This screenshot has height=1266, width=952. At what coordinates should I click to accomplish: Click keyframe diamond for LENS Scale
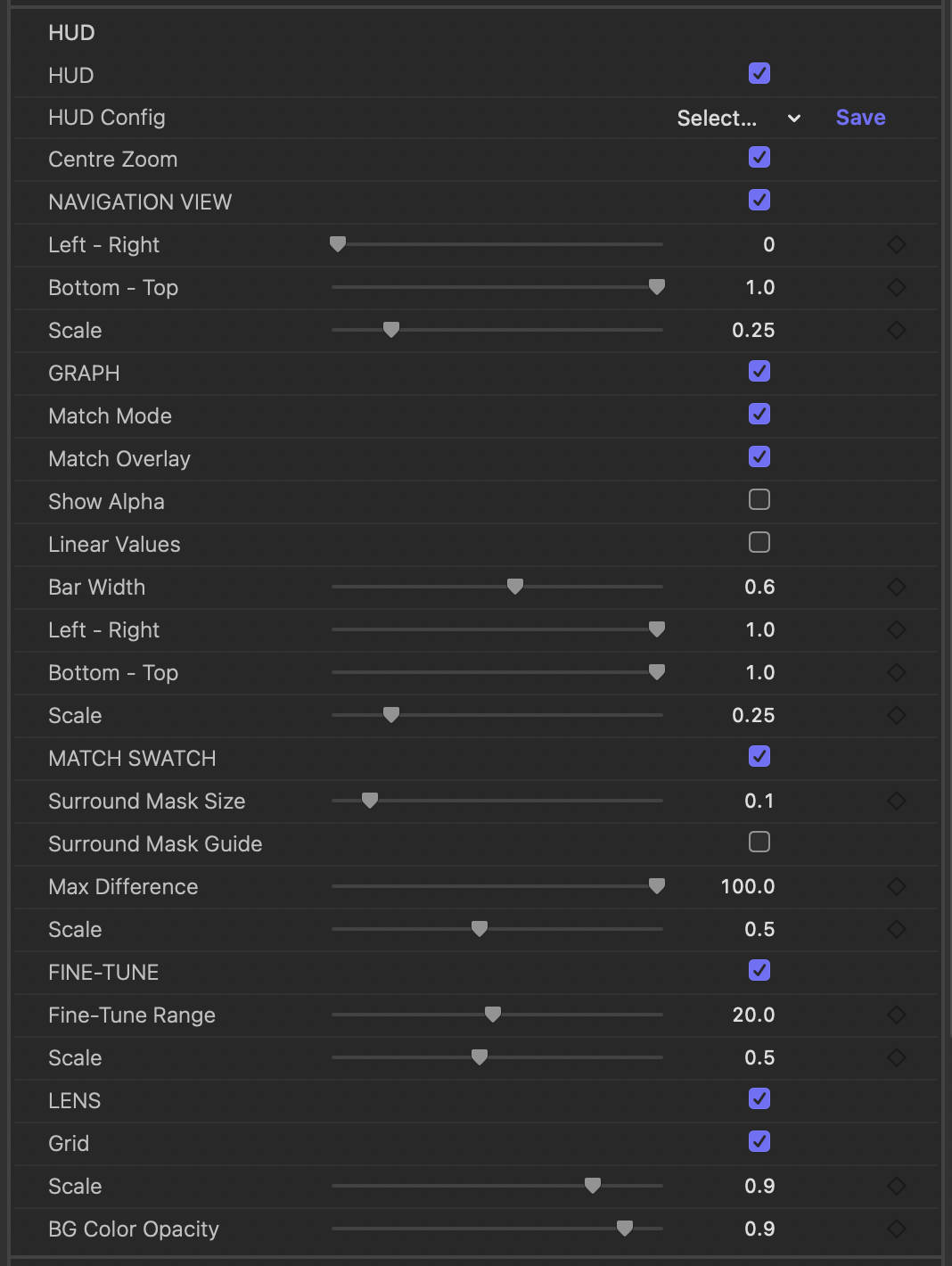(x=897, y=1186)
